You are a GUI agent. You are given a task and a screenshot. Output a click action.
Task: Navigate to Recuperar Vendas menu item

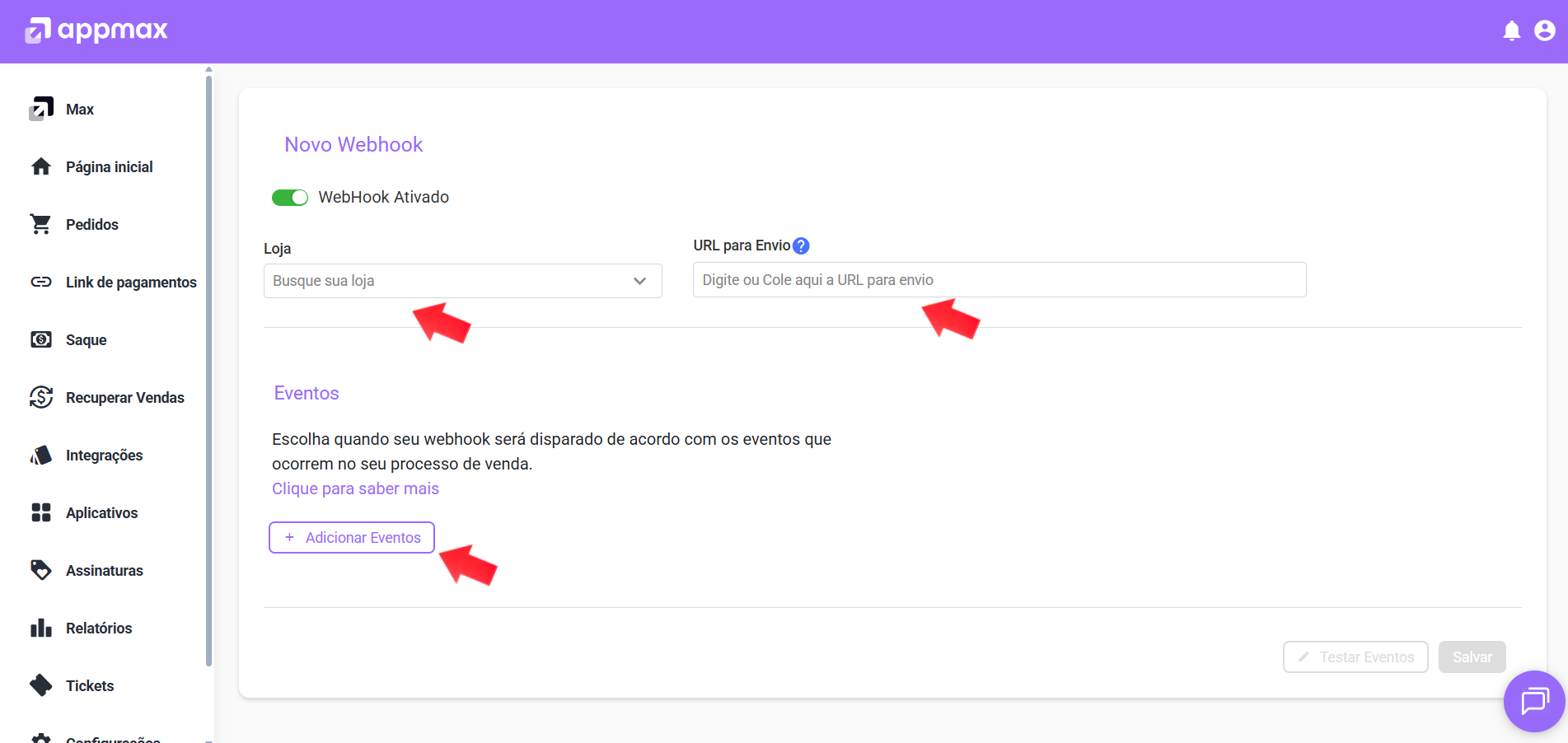pyautogui.click(x=124, y=398)
